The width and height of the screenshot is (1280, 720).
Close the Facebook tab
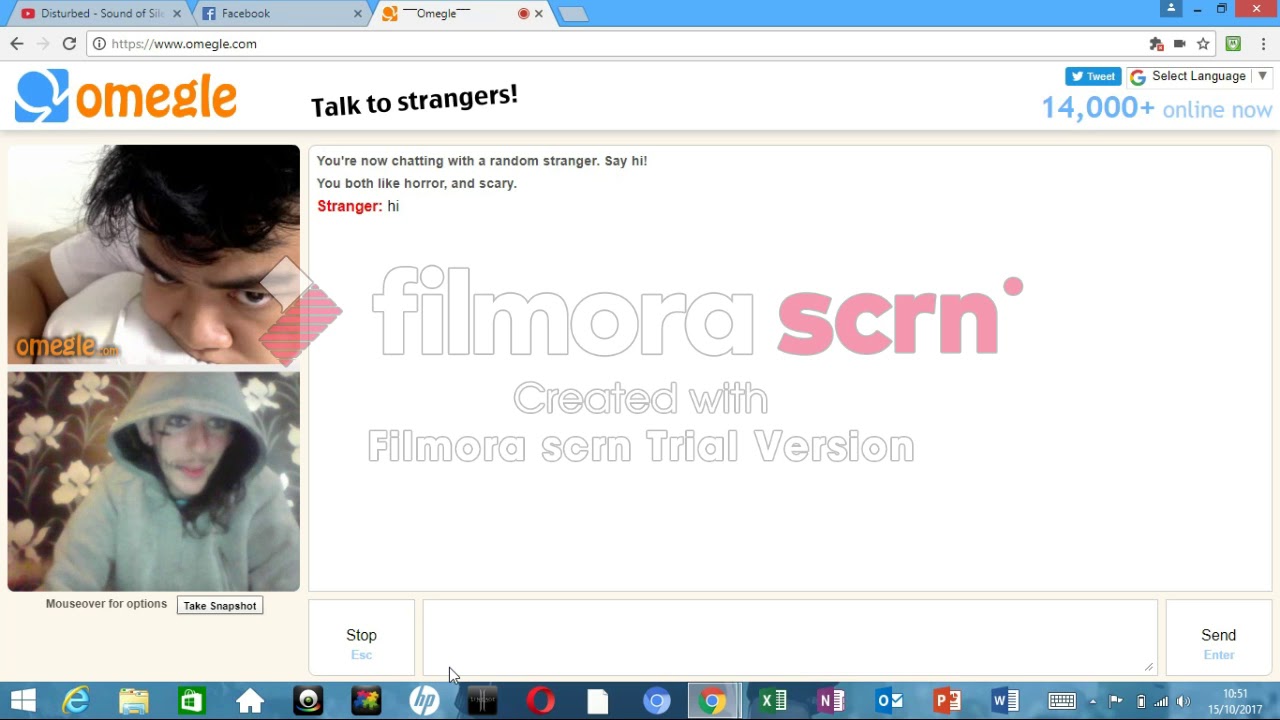[x=358, y=14]
